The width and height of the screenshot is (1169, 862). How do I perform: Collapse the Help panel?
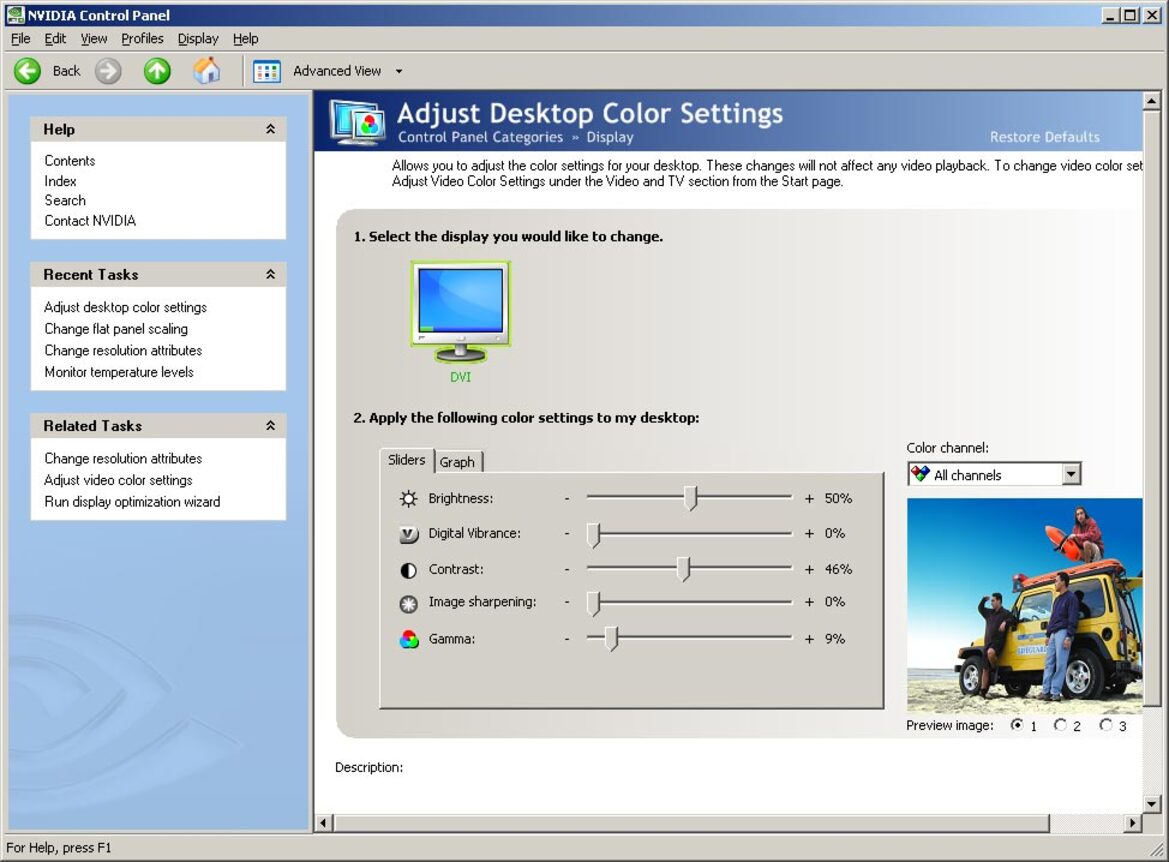(x=271, y=129)
